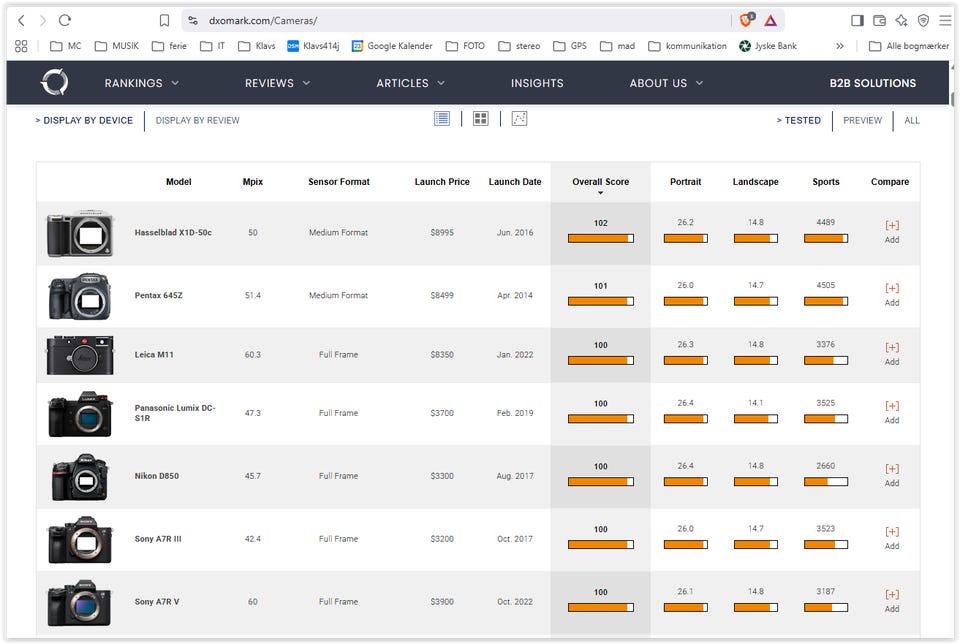Image resolution: width=960 pixels, height=644 pixels.
Task: Expand the ABOUT US menu
Action: pyautogui.click(x=666, y=83)
